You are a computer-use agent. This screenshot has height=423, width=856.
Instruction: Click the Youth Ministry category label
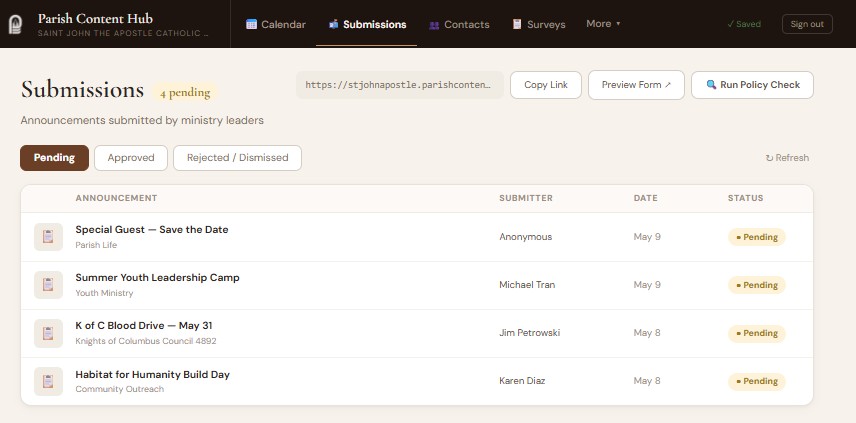click(x=104, y=293)
